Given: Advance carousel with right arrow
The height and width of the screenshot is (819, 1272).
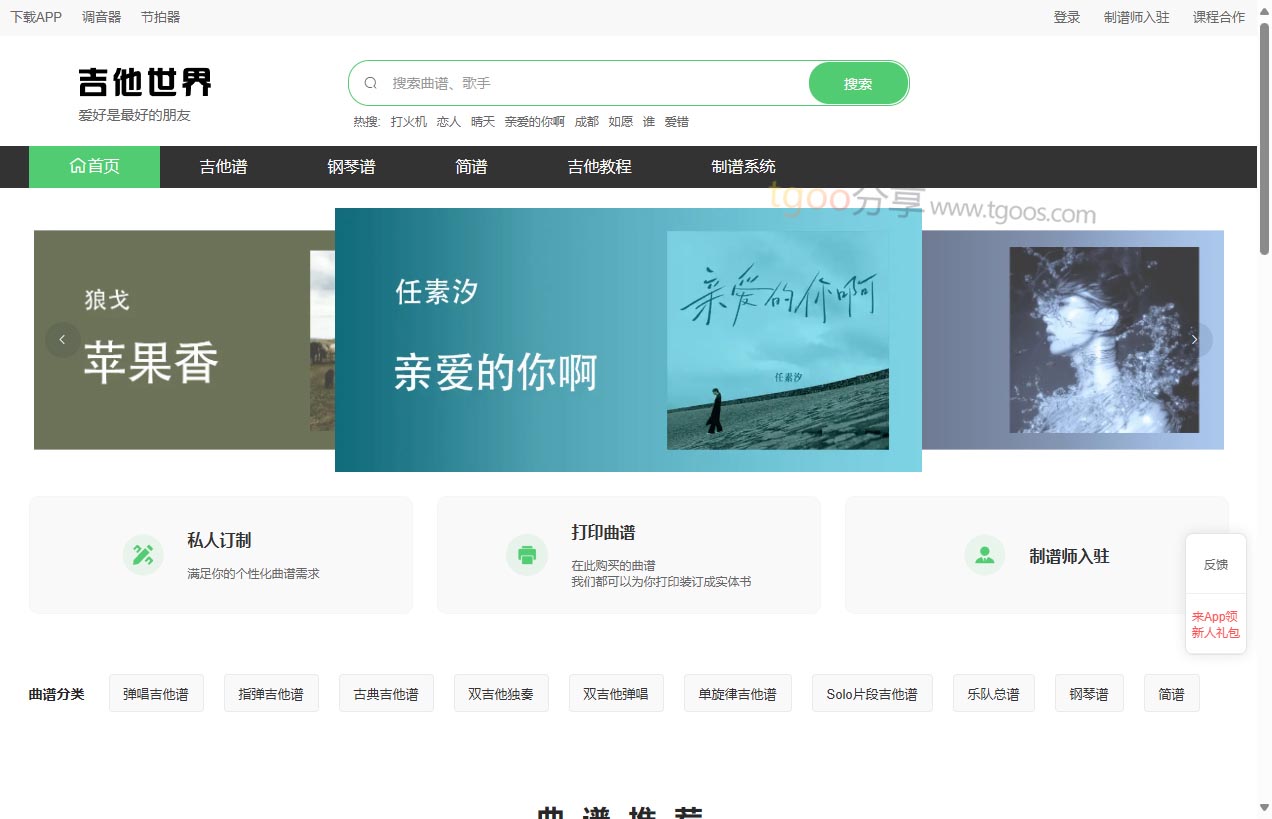Looking at the screenshot, I should pos(1194,340).
